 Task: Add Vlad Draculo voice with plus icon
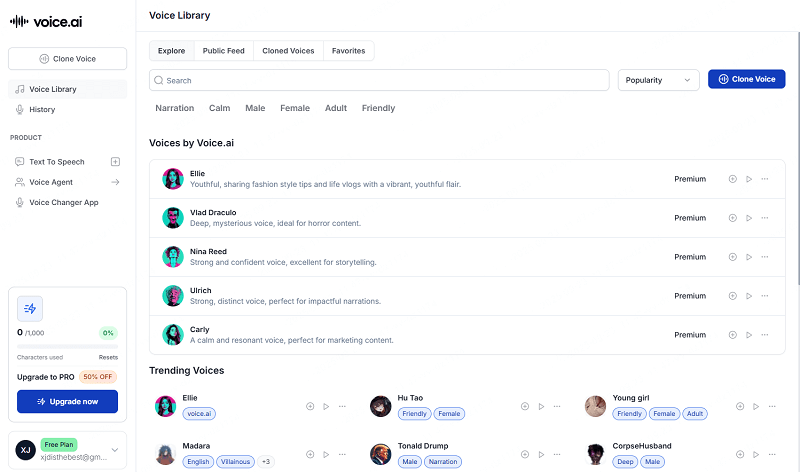[733, 218]
